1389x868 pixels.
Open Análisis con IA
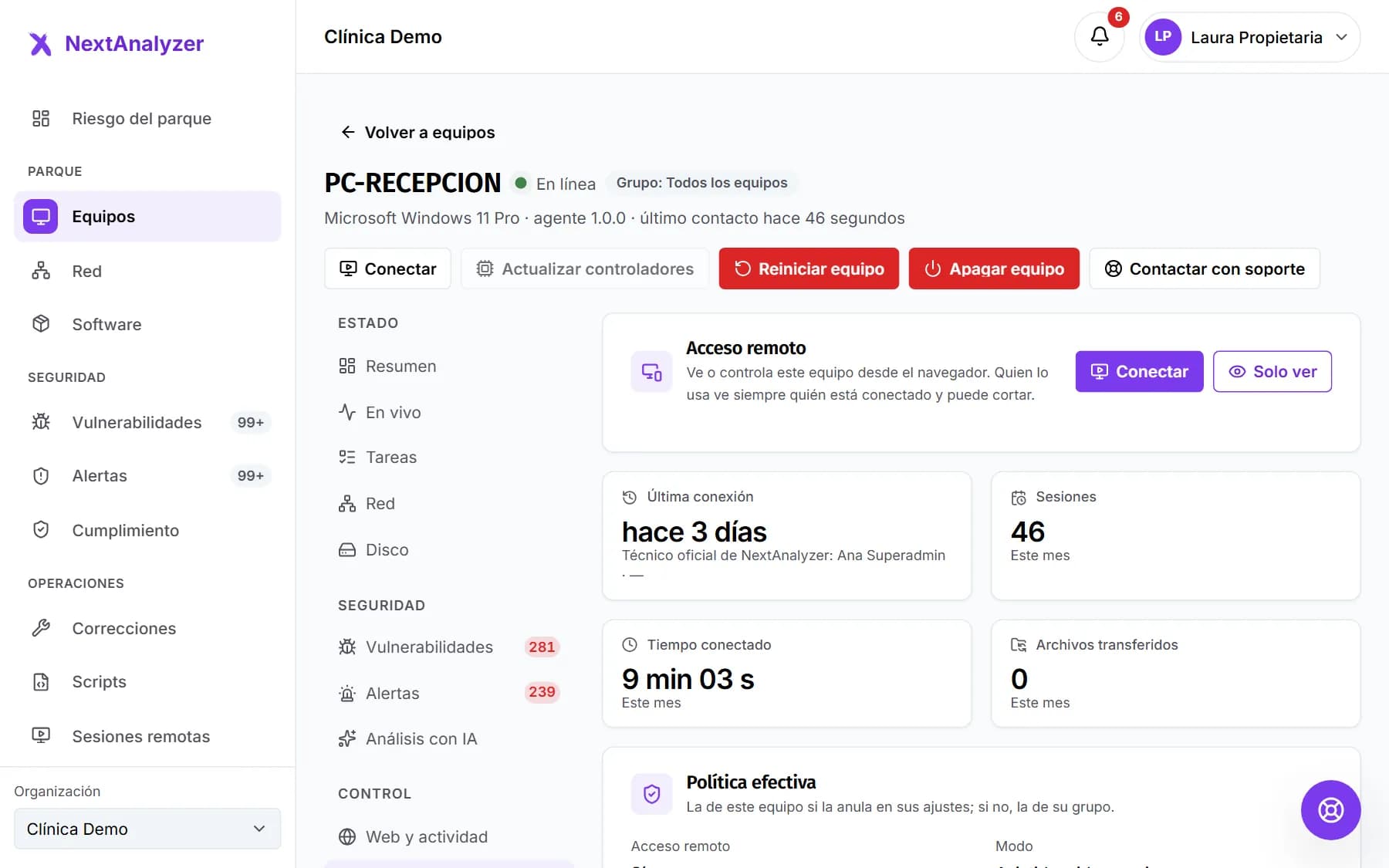coord(450,739)
